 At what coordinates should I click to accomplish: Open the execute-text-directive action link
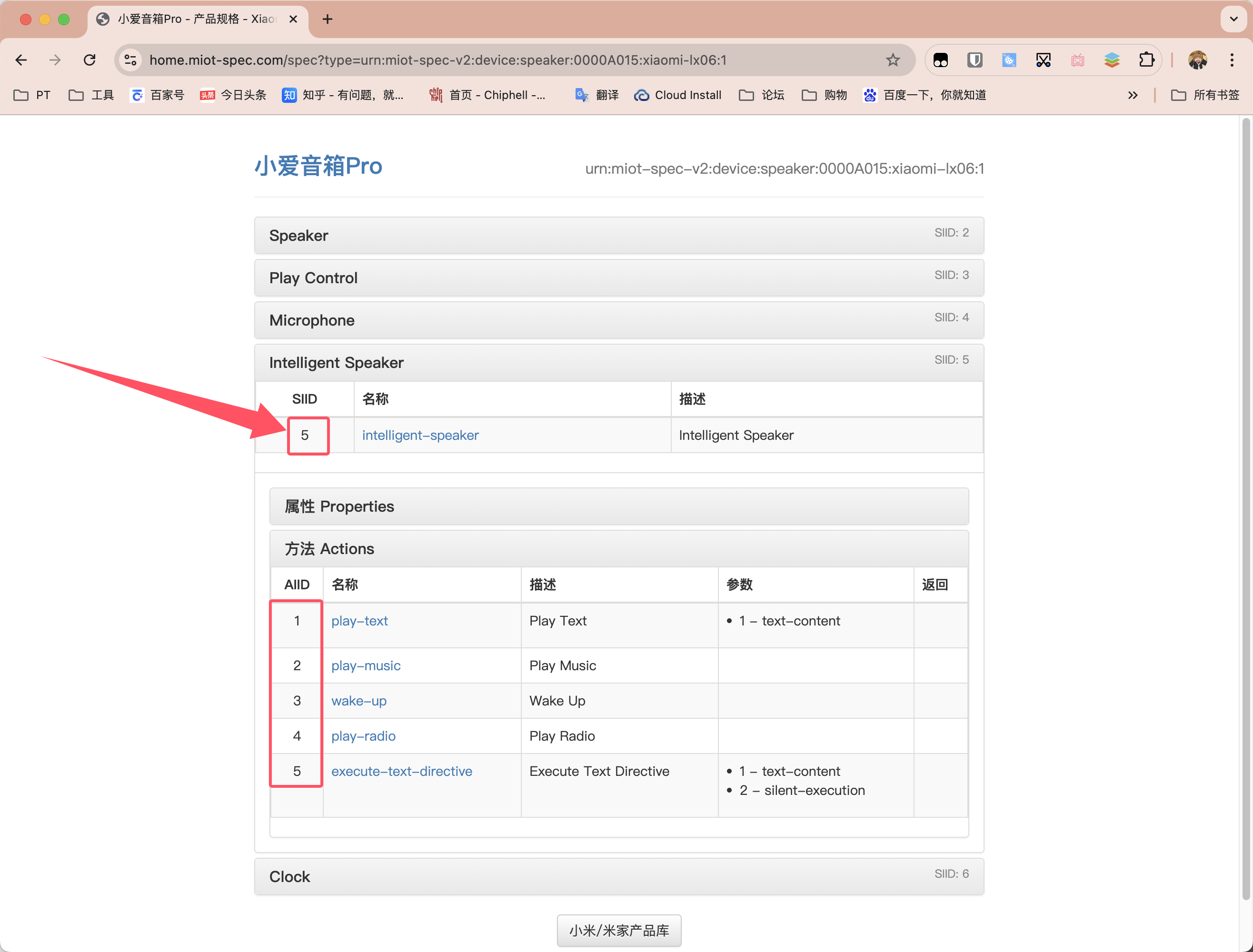[401, 771]
